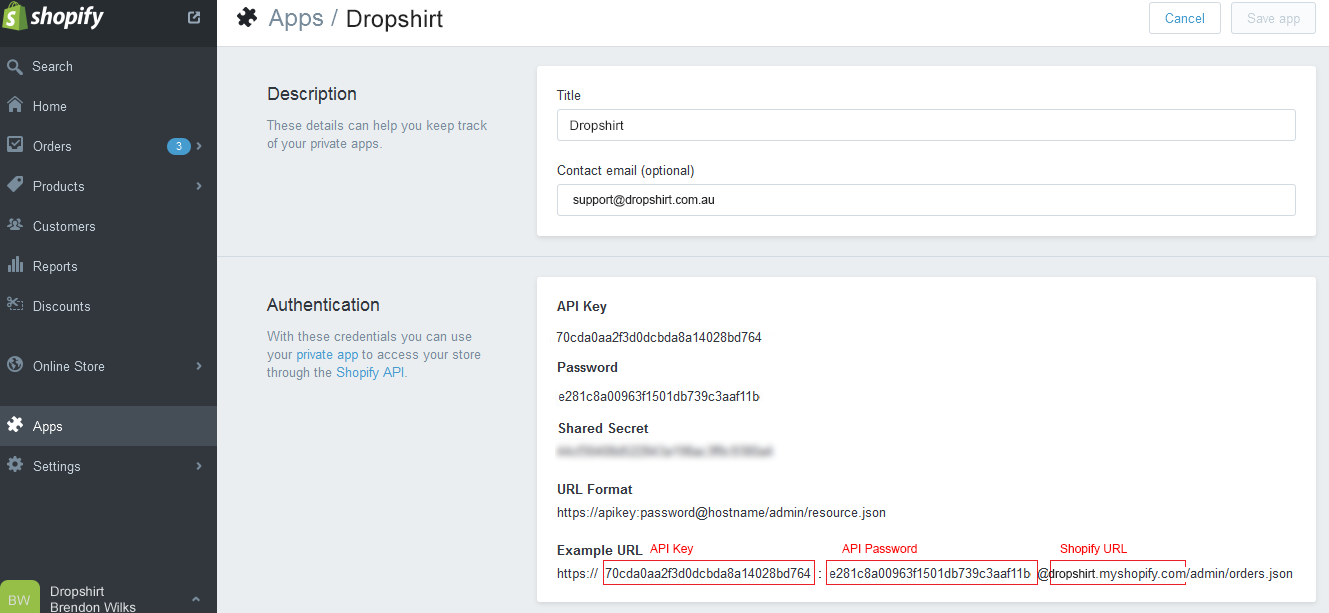Click the Password value e281c8a0...
The width and height of the screenshot is (1329, 613).
pyautogui.click(x=659, y=396)
